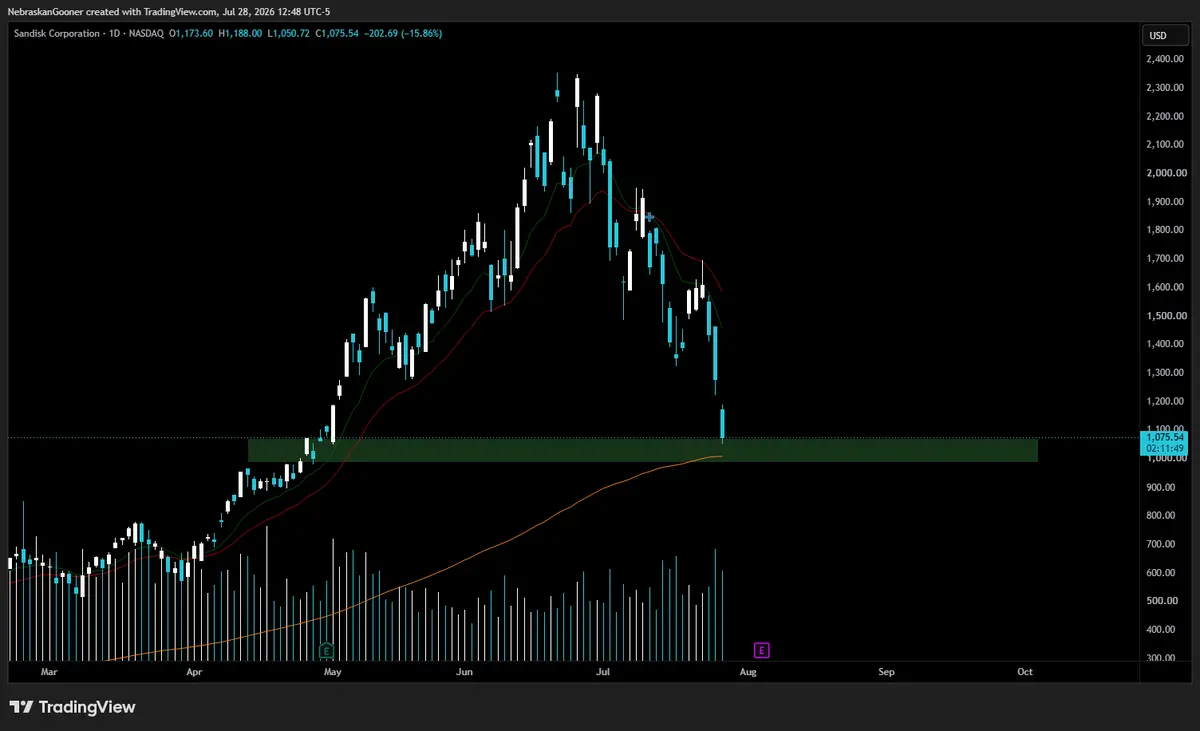This screenshot has width=1200, height=731.
Task: Click the 1,200.00 price axis label
Action: (1166, 402)
